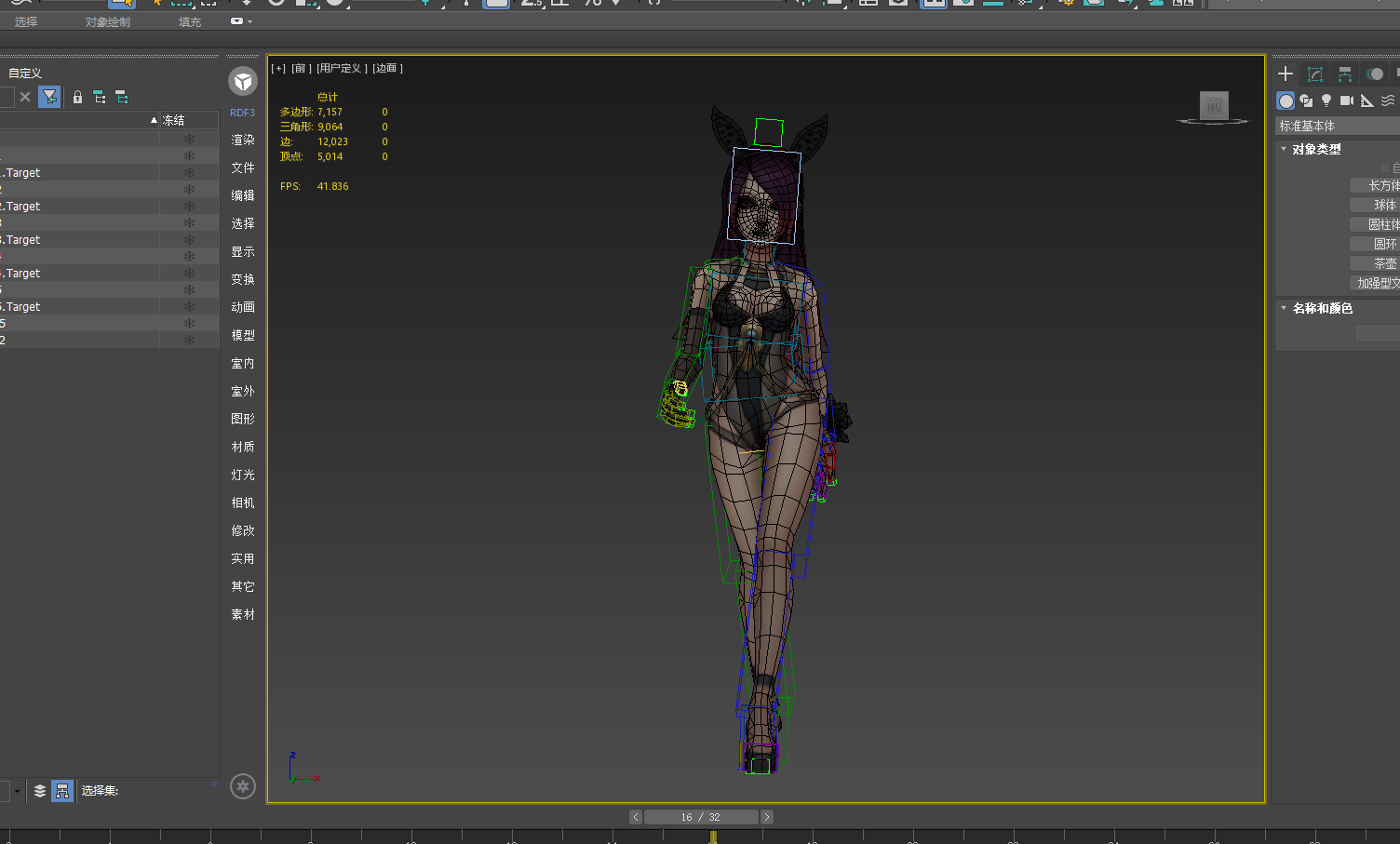Click the 自定义 explorer title
The image size is (1400, 844).
[25, 73]
